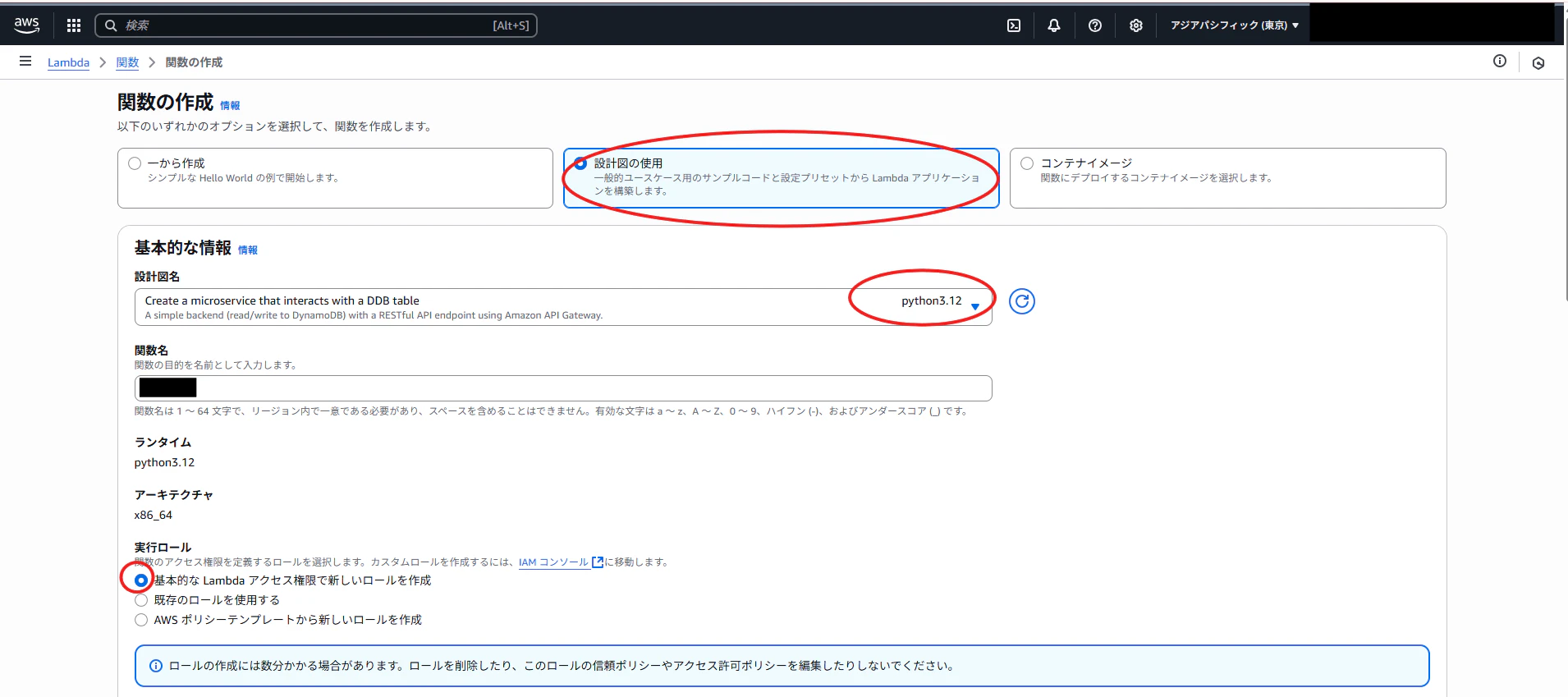Expand the 設計図名 blueprint dropdown
This screenshot has width=1568, height=697.
563,307
